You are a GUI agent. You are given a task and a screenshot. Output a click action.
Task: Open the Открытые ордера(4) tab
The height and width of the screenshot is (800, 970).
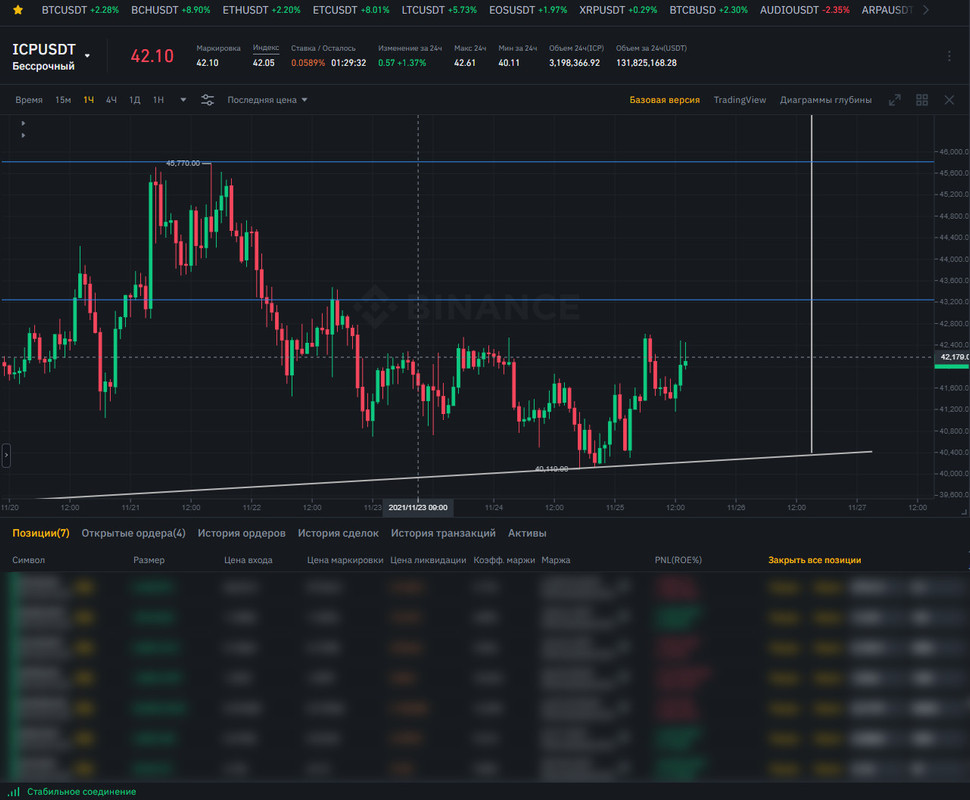(133, 533)
